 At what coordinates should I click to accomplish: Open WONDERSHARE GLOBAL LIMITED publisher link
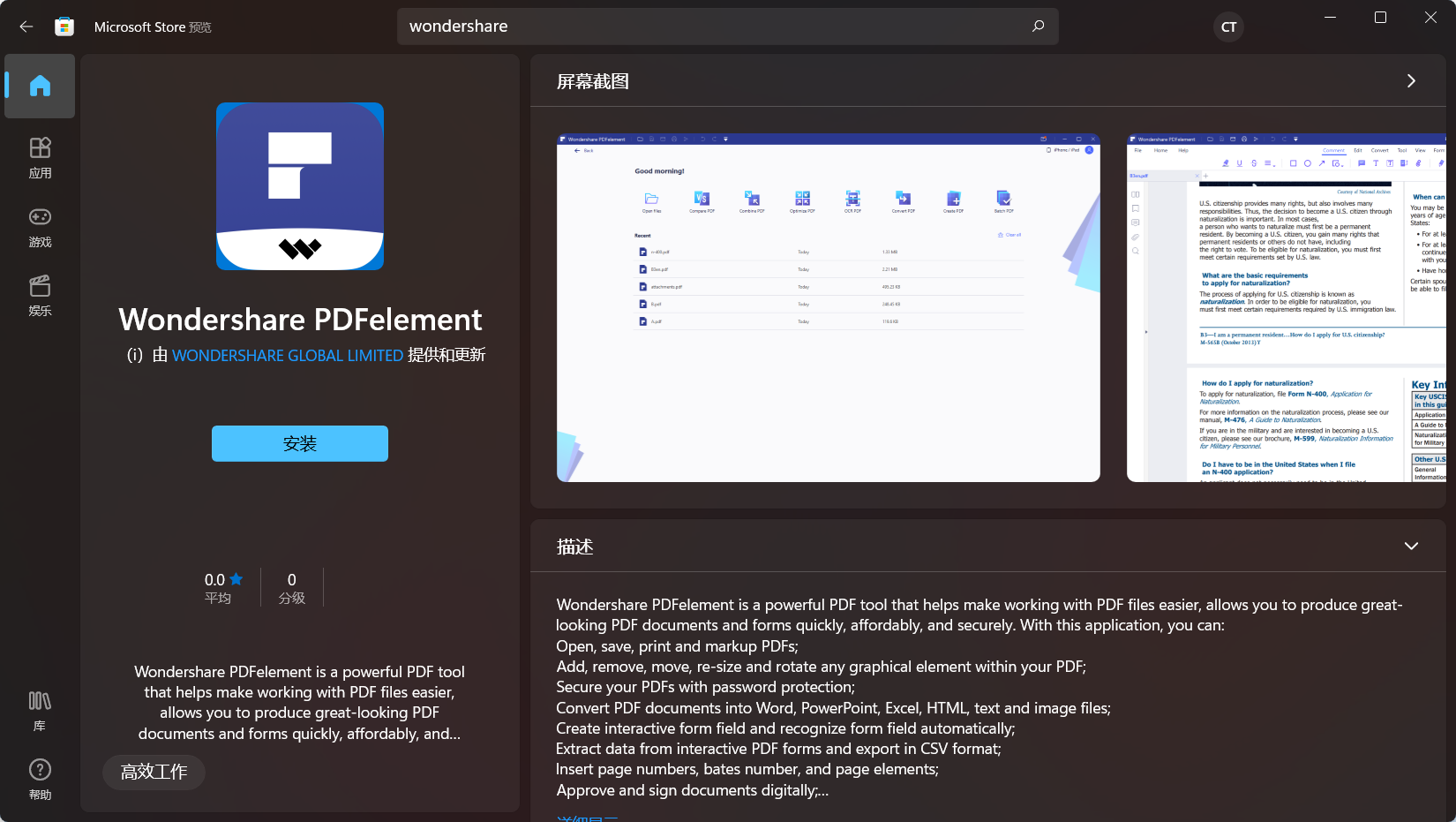click(288, 355)
